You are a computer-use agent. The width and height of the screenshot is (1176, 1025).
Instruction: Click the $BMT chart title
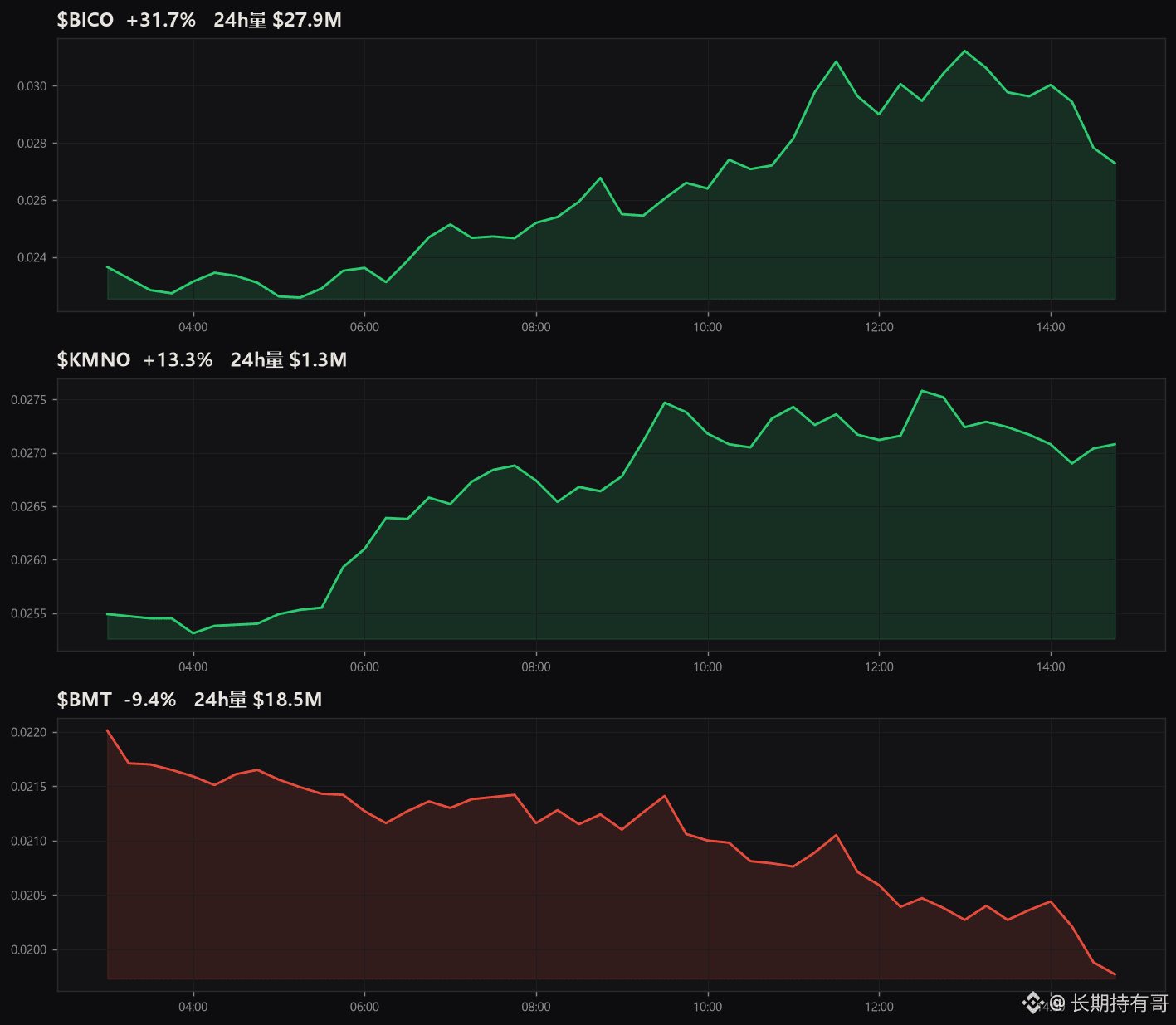(x=84, y=700)
